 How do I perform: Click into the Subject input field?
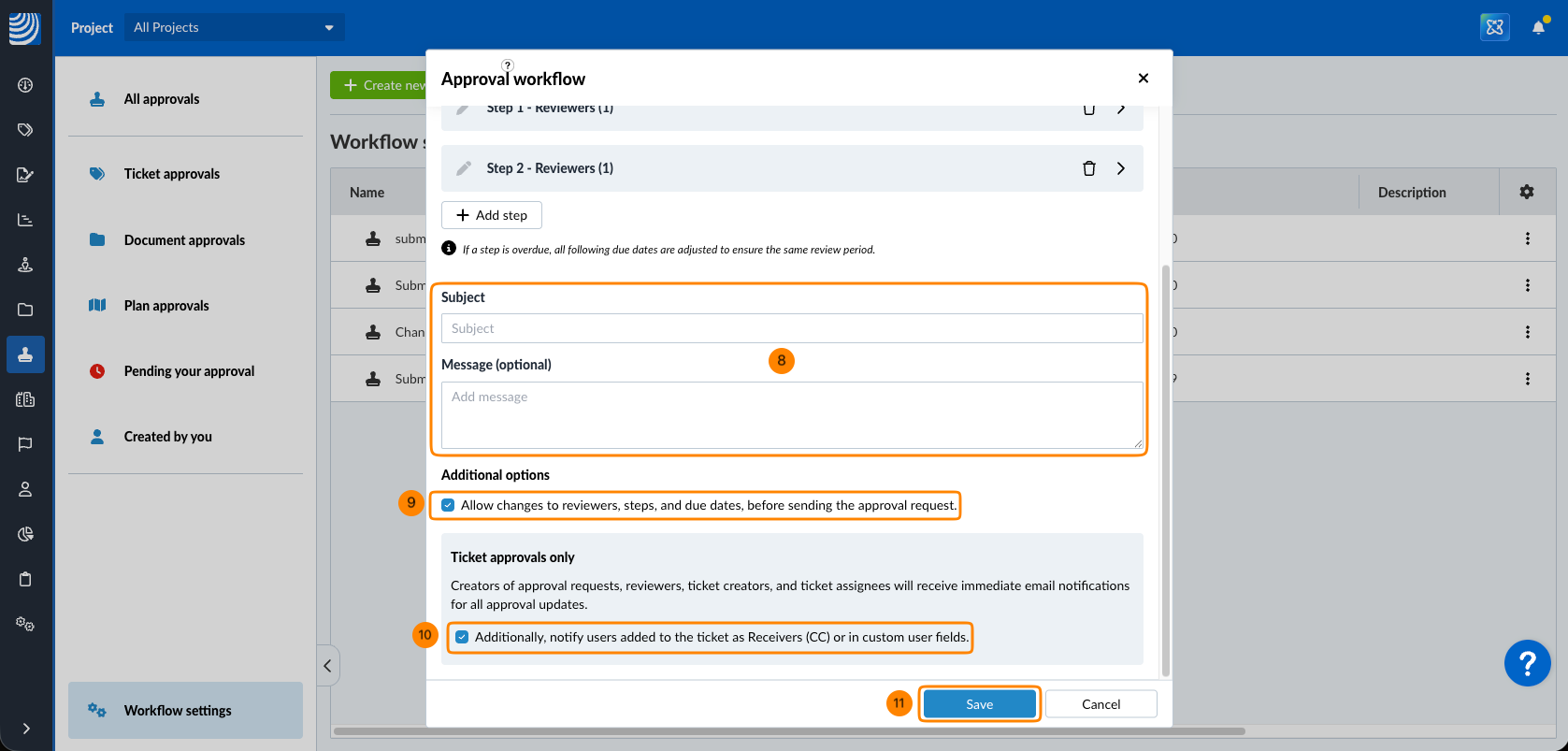[791, 328]
